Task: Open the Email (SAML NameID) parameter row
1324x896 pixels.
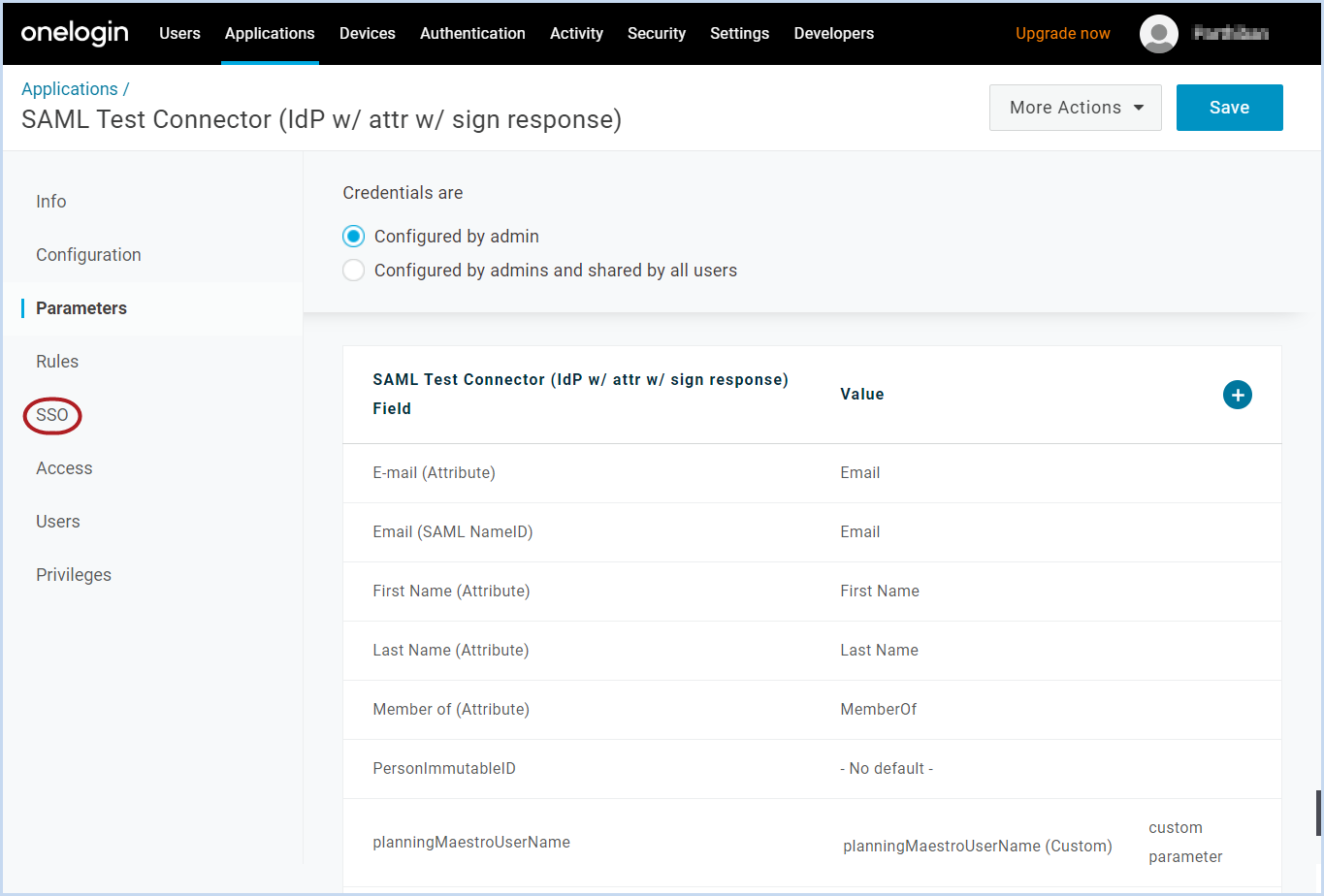Action: point(812,532)
